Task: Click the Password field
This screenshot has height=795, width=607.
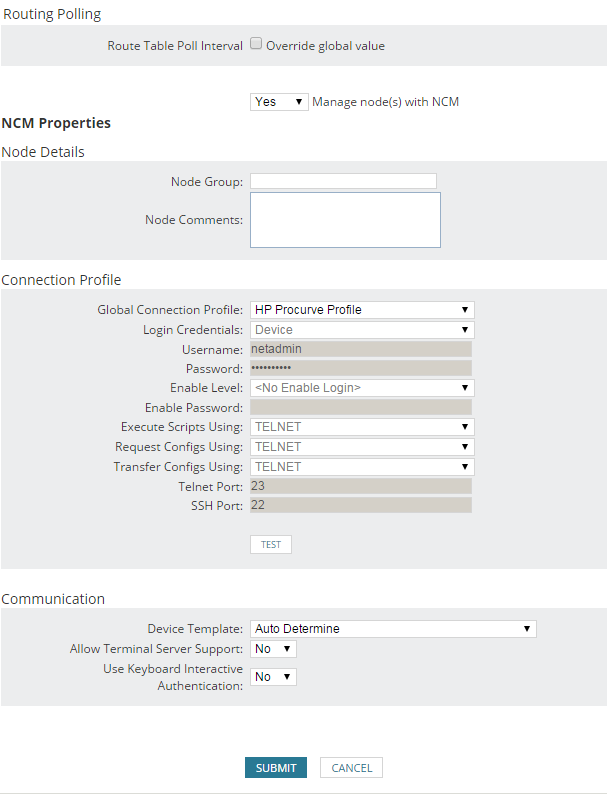Action: click(x=361, y=368)
